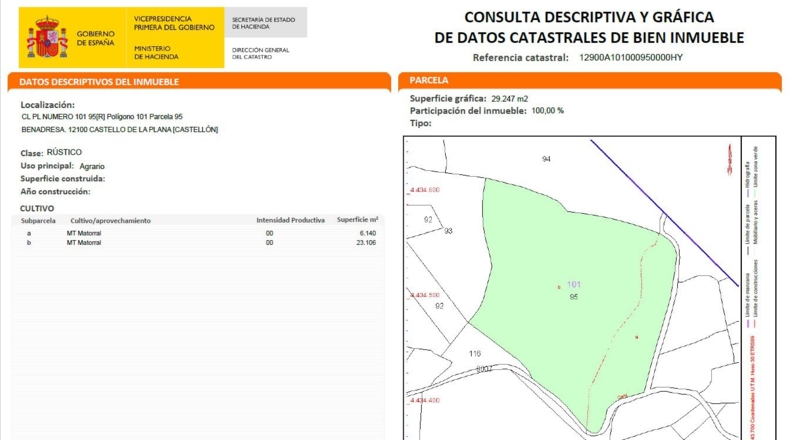The width and height of the screenshot is (790, 440).
Task: Click 'MT Matorral' in row b
Action: [x=84, y=243]
